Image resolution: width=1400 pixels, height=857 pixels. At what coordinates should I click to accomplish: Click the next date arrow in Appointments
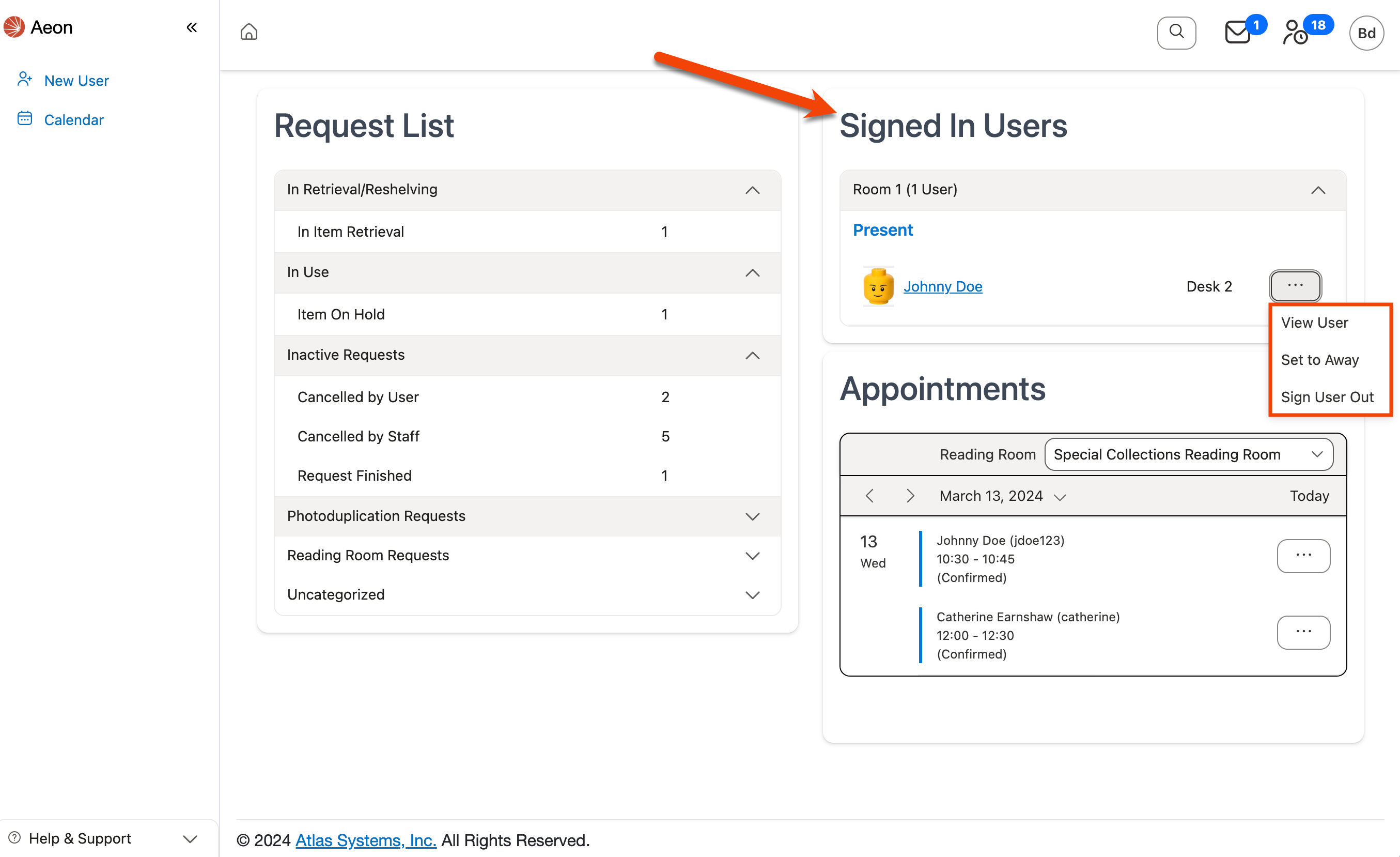[x=910, y=495]
